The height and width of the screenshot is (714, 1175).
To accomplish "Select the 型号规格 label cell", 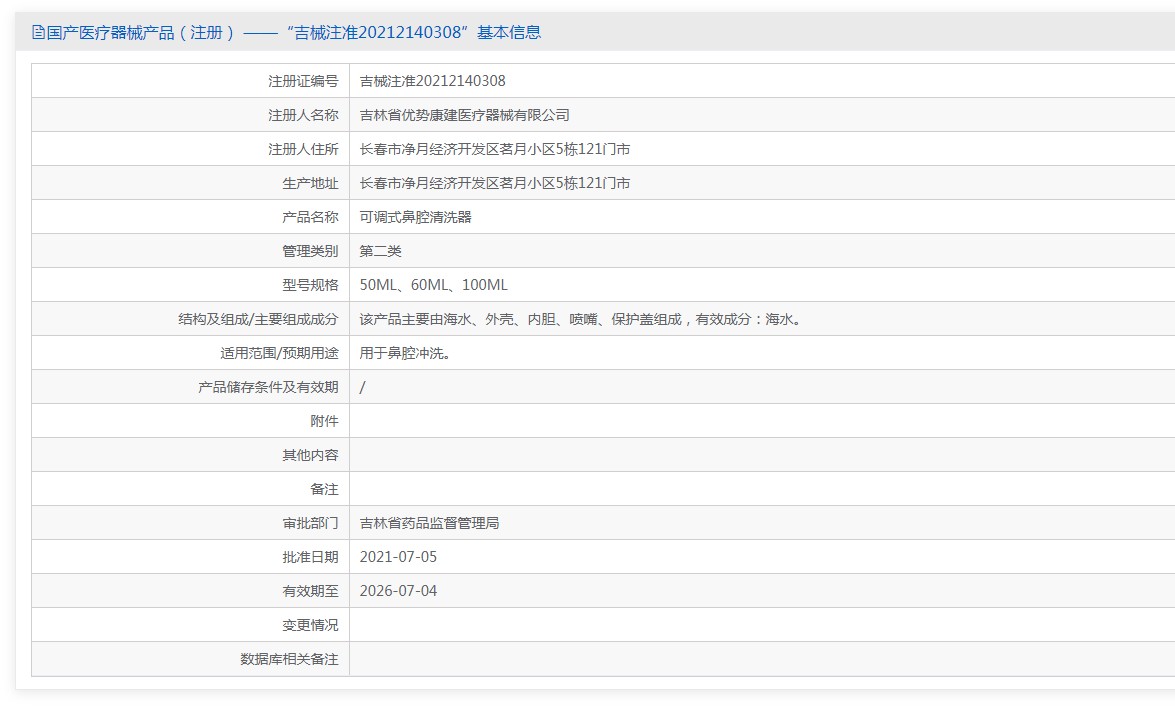I will point(190,285).
